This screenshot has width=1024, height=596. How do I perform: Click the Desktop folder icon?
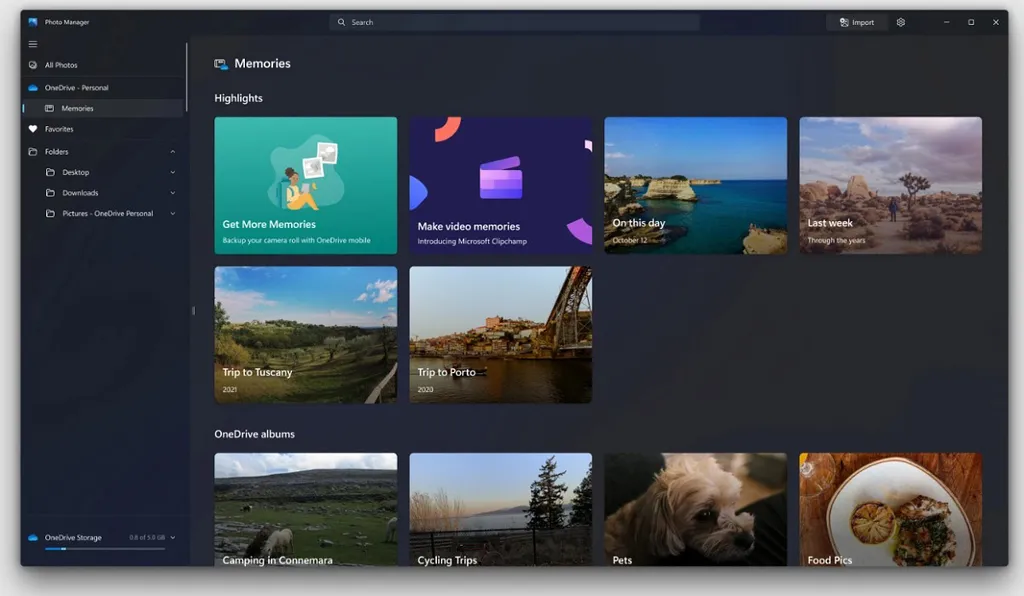(x=50, y=172)
